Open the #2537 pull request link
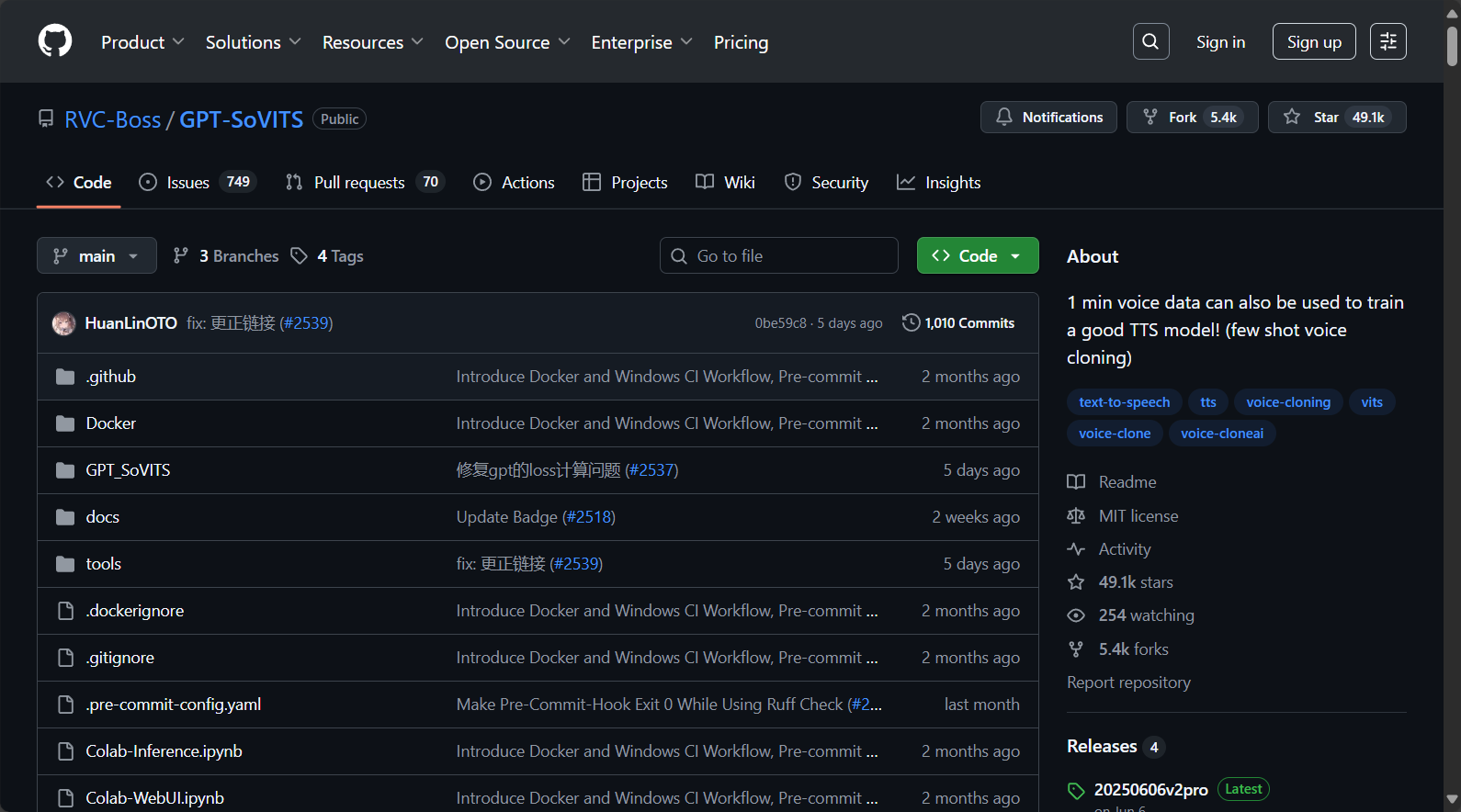This screenshot has width=1461, height=812. 651,470
